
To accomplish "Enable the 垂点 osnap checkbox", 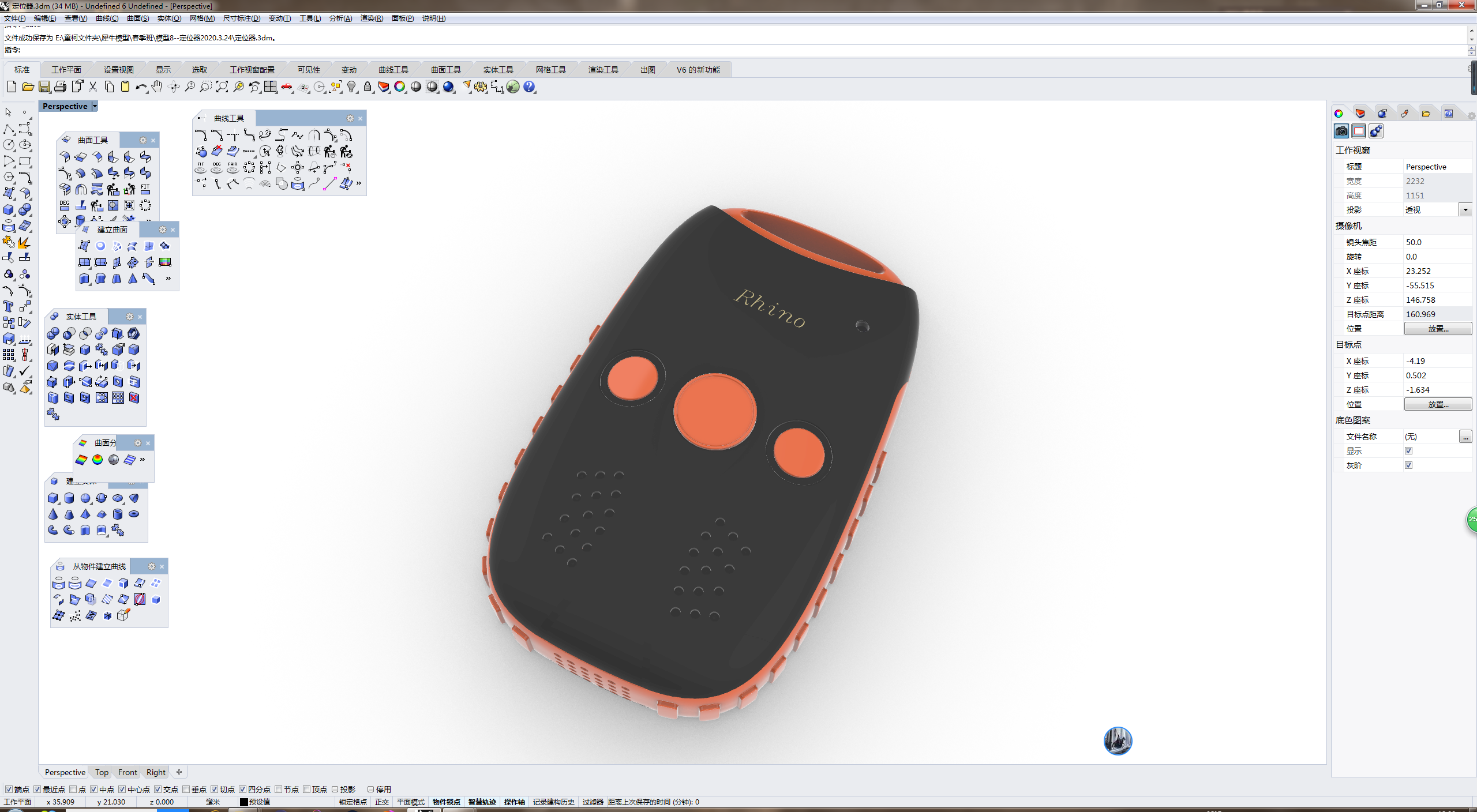I will 186,789.
